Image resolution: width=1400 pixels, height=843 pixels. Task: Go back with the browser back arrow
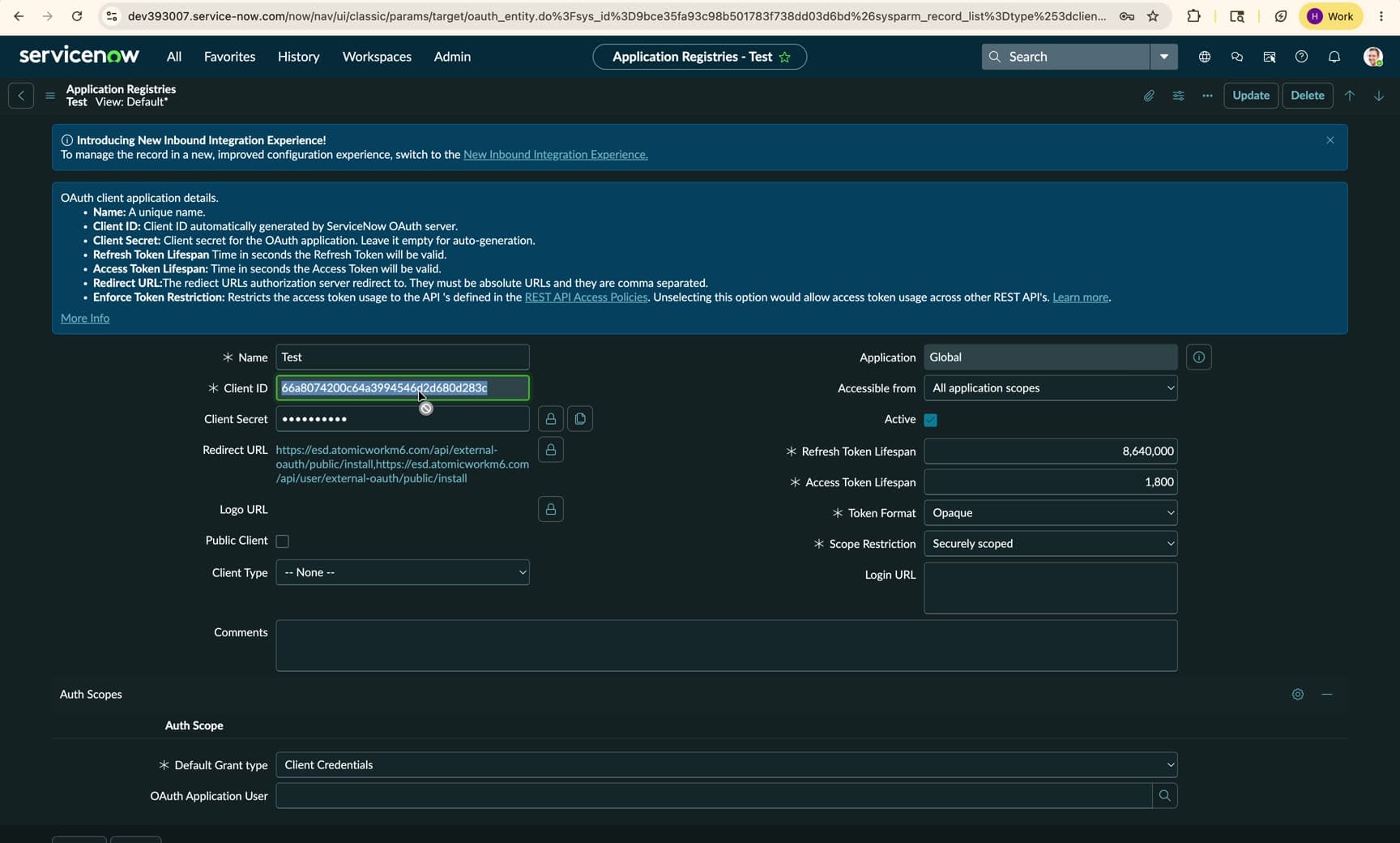click(x=18, y=16)
